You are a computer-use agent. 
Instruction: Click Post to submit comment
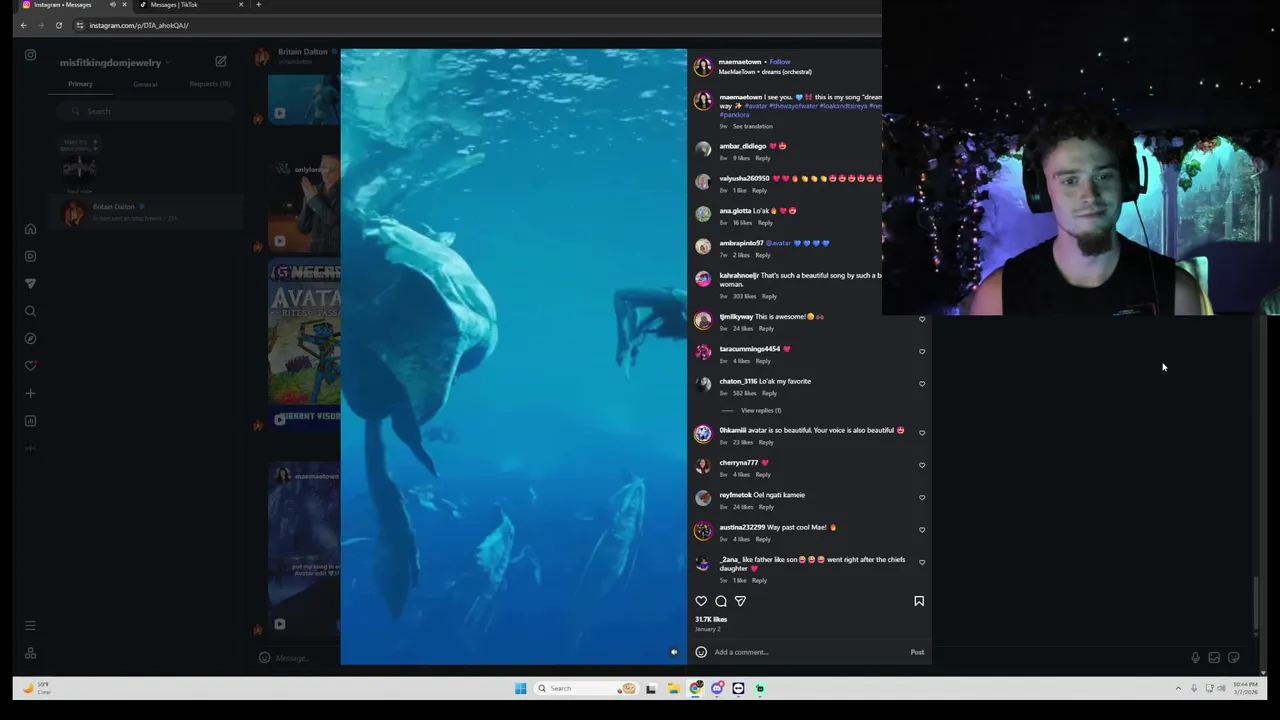point(917,652)
